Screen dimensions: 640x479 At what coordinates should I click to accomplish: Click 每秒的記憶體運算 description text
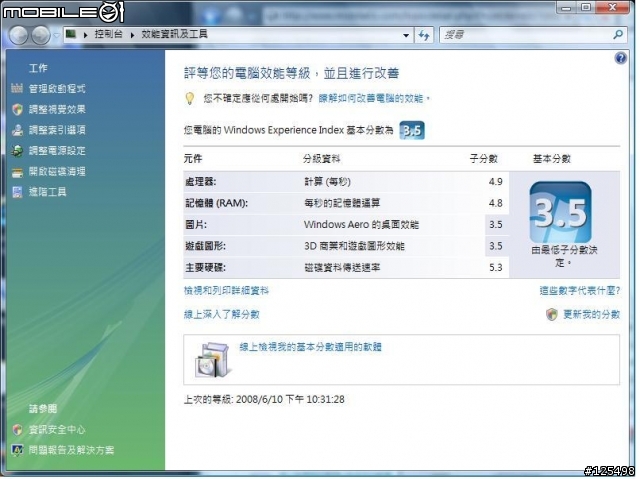pyautogui.click(x=342, y=203)
